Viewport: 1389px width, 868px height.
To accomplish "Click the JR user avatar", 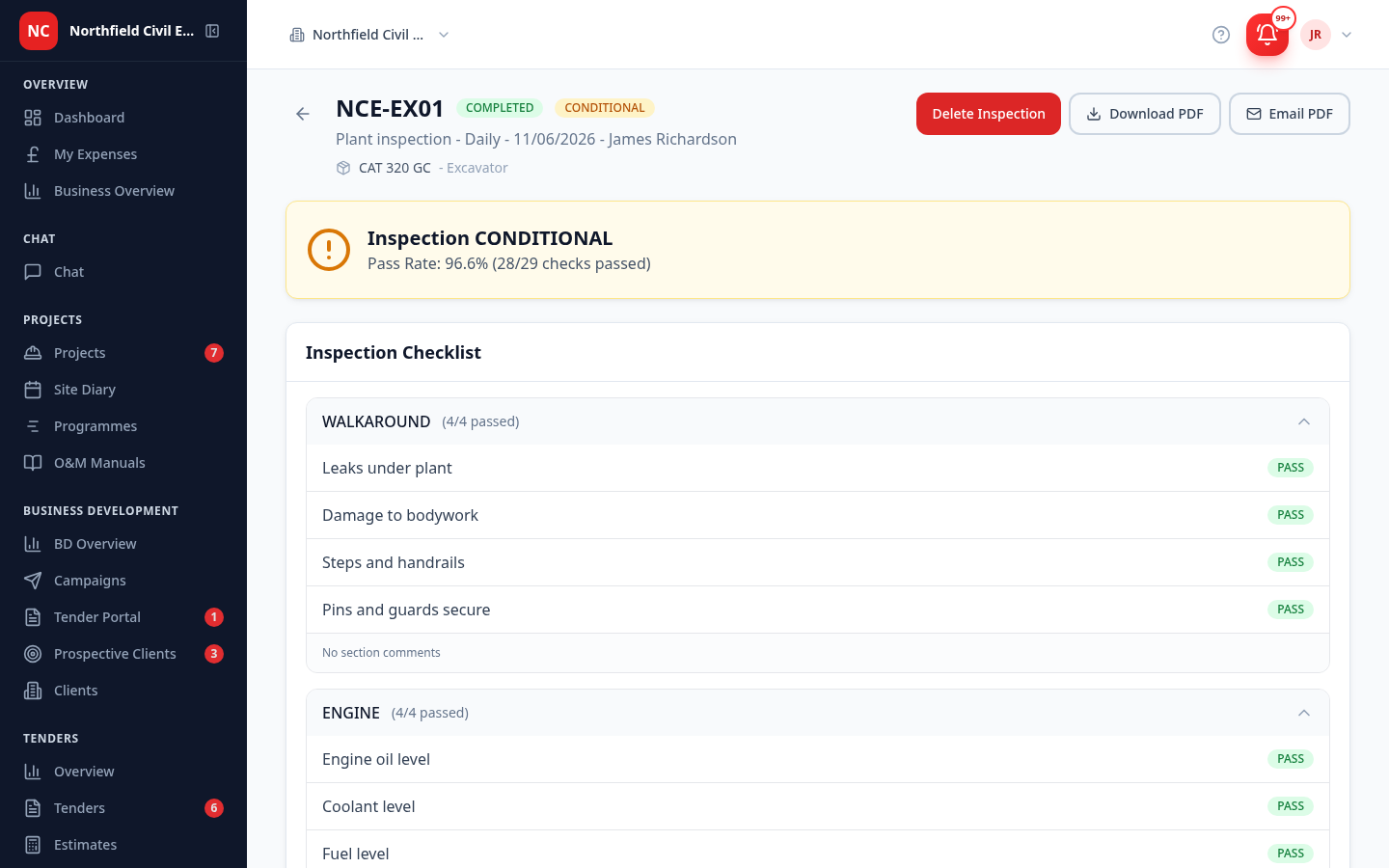I will [x=1316, y=35].
